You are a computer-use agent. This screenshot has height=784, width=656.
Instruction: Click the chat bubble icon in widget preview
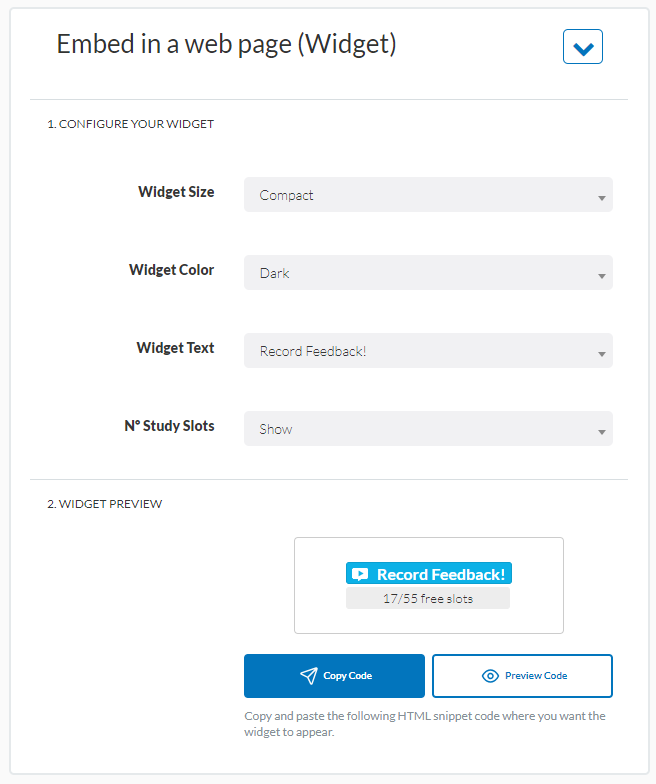[x=360, y=574]
